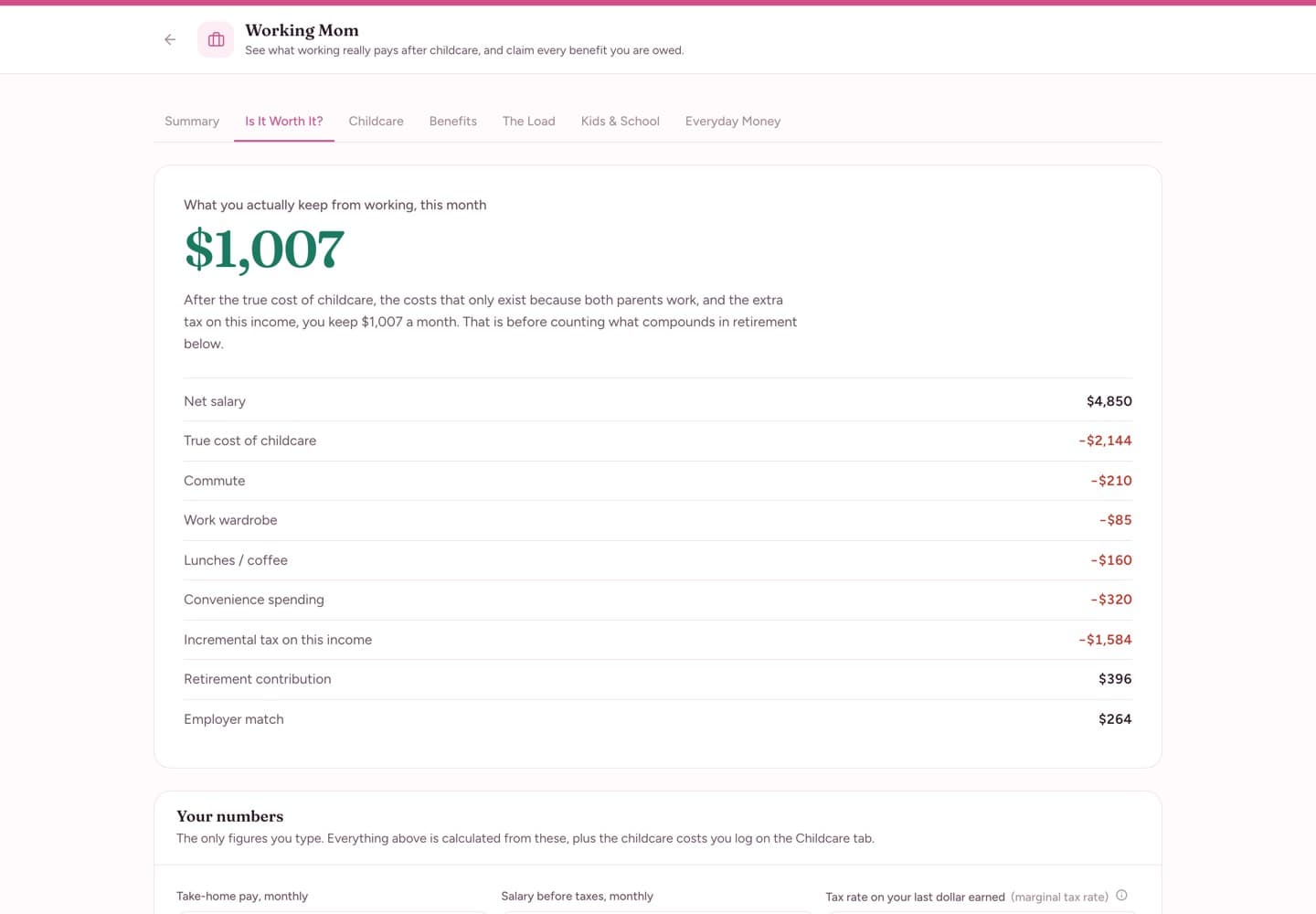Viewport: 1316px width, 914px height.
Task: Click the -$2,144 childcare cost value
Action: (x=1105, y=441)
